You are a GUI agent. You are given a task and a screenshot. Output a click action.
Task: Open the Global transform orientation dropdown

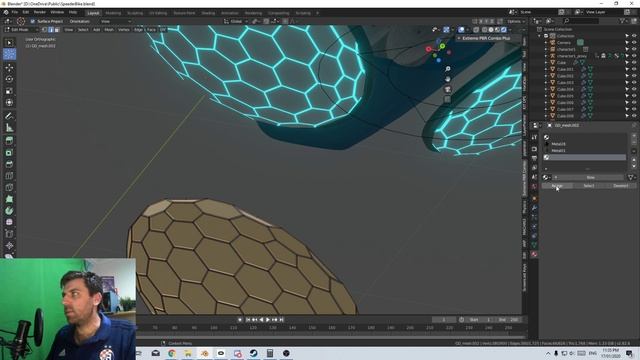tap(235, 21)
